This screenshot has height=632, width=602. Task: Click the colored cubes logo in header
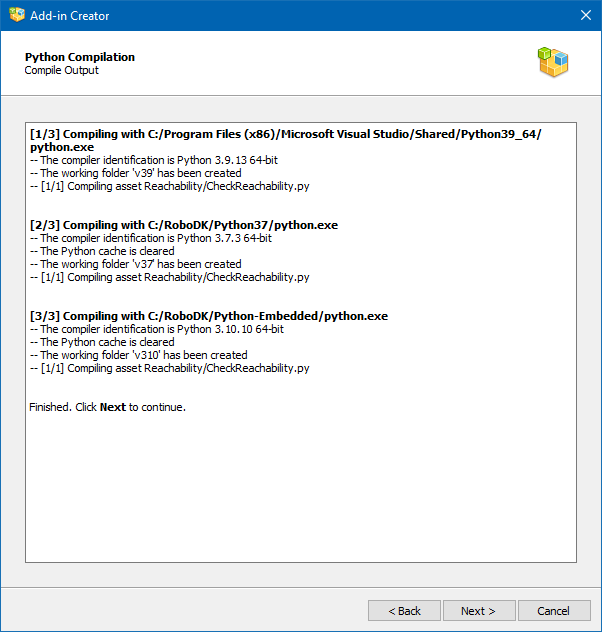[553, 63]
